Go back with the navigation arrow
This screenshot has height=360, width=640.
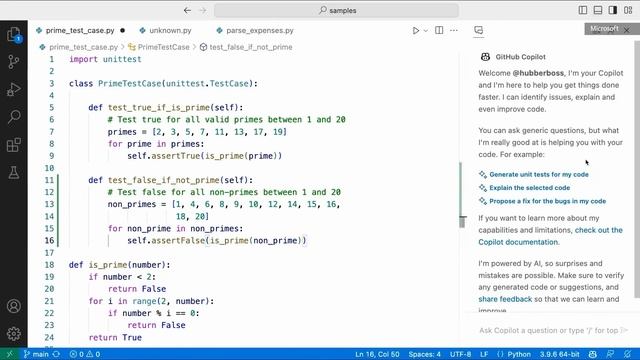[187, 11]
